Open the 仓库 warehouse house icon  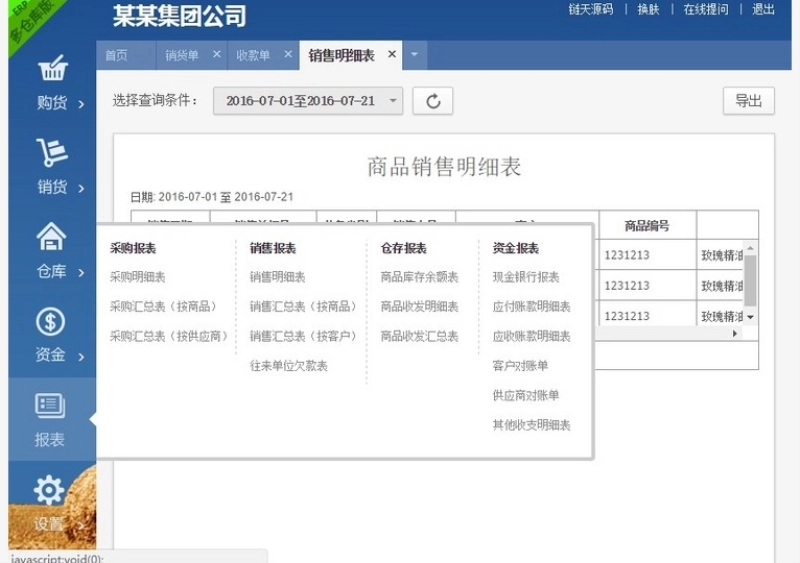pyautogui.click(x=52, y=236)
